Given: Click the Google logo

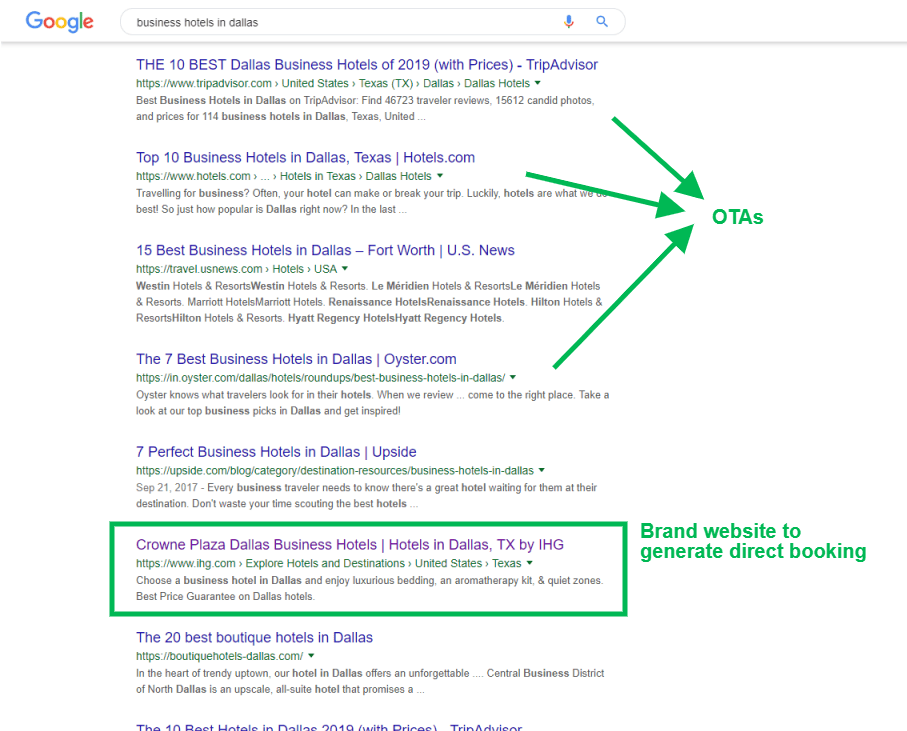Looking at the screenshot, I should [x=60, y=22].
